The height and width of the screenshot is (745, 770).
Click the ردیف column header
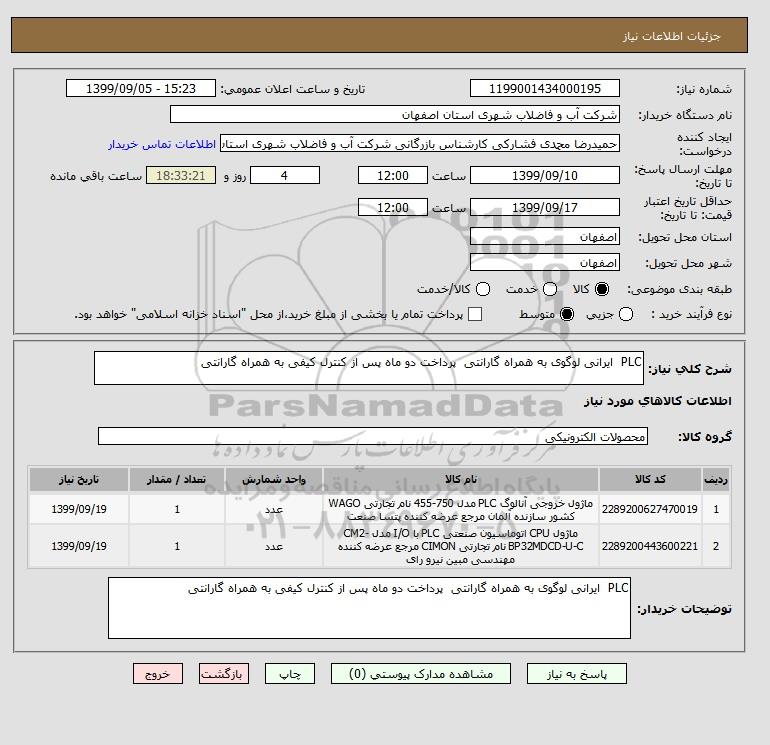[716, 479]
